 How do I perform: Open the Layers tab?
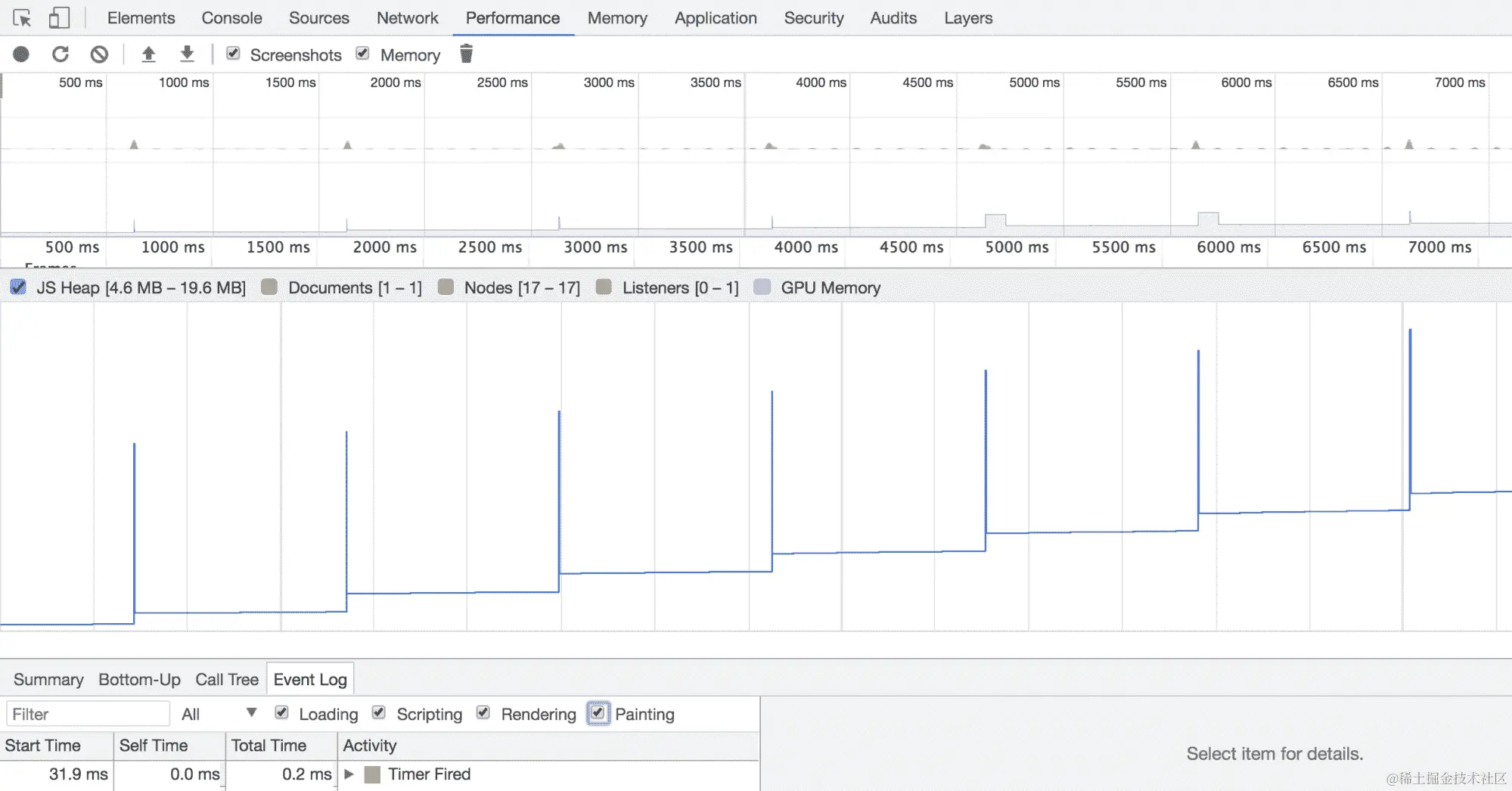tap(968, 18)
